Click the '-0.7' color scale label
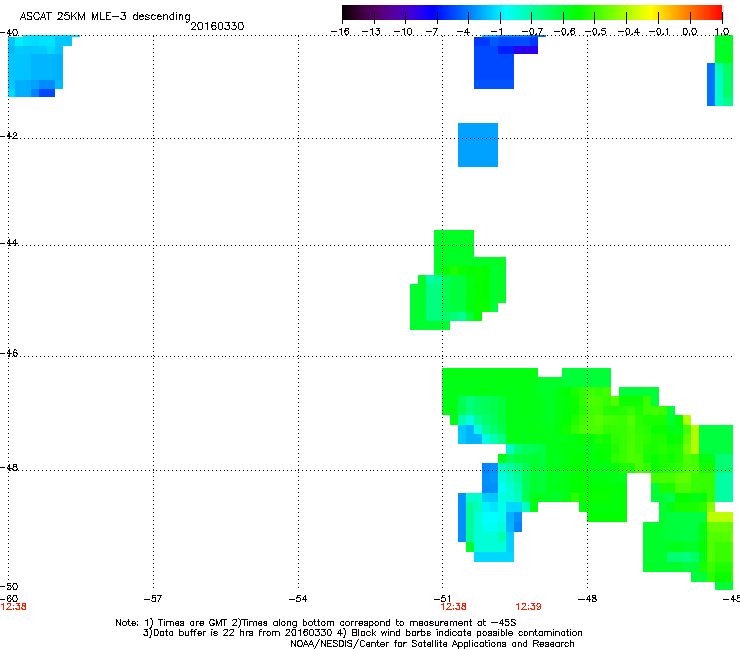This screenshot has height=650, width=740. (x=532, y=32)
